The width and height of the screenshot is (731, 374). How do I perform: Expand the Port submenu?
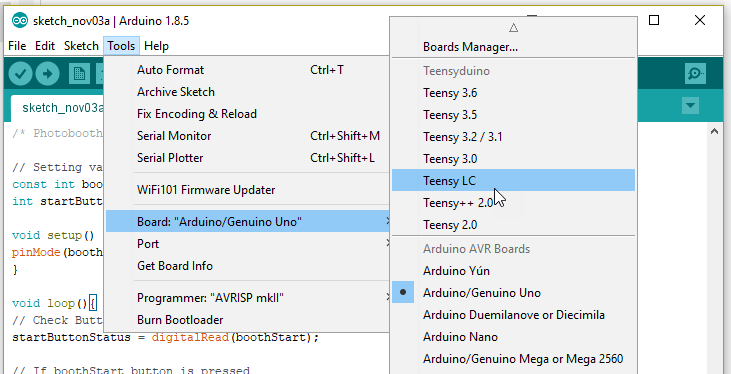tap(248, 243)
